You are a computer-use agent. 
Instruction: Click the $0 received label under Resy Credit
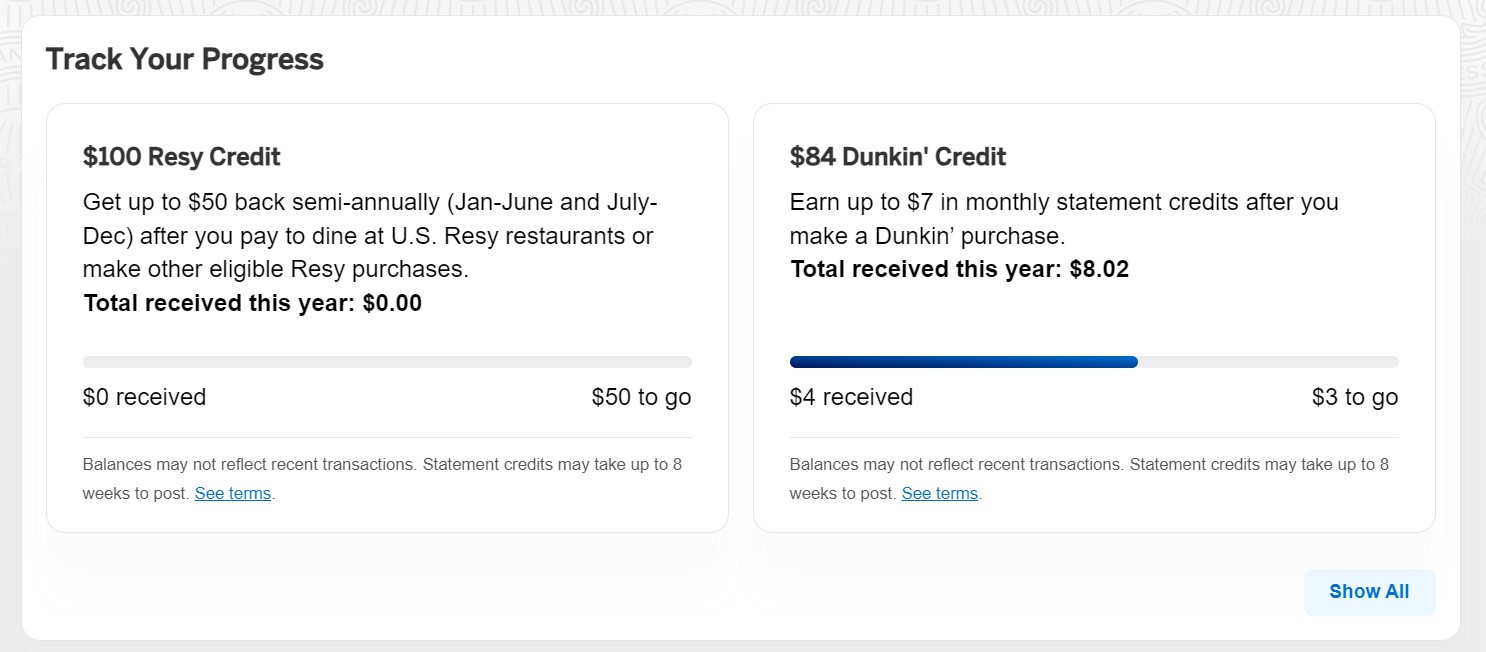pyautogui.click(x=144, y=397)
